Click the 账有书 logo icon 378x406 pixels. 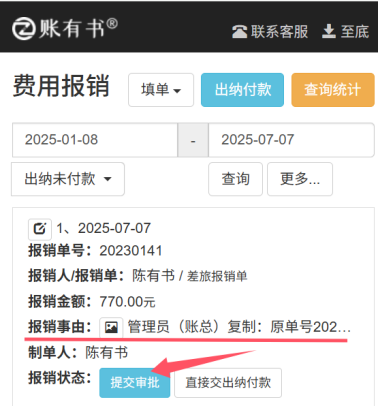click(x=23, y=29)
